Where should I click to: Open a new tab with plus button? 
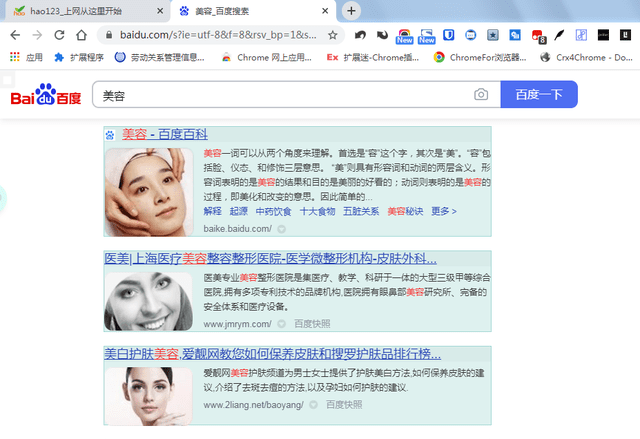click(351, 11)
